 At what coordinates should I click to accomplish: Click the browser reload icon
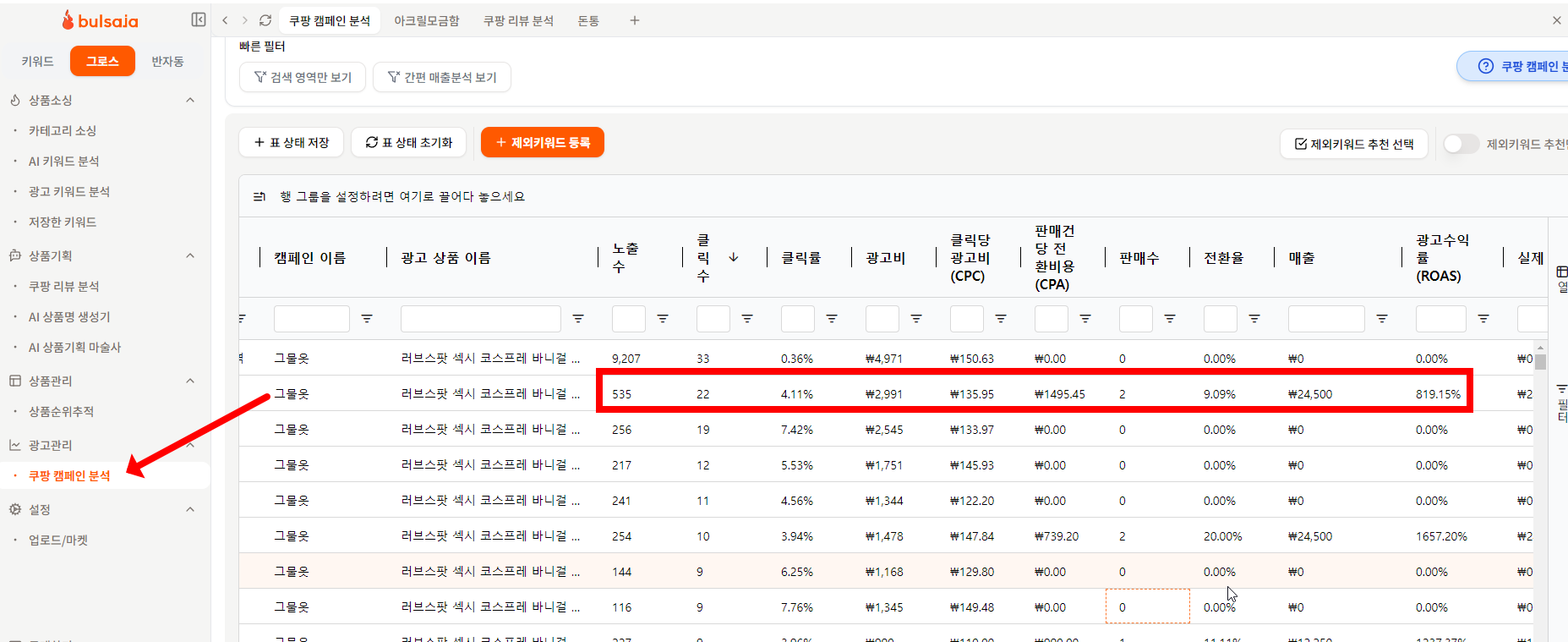click(x=265, y=20)
